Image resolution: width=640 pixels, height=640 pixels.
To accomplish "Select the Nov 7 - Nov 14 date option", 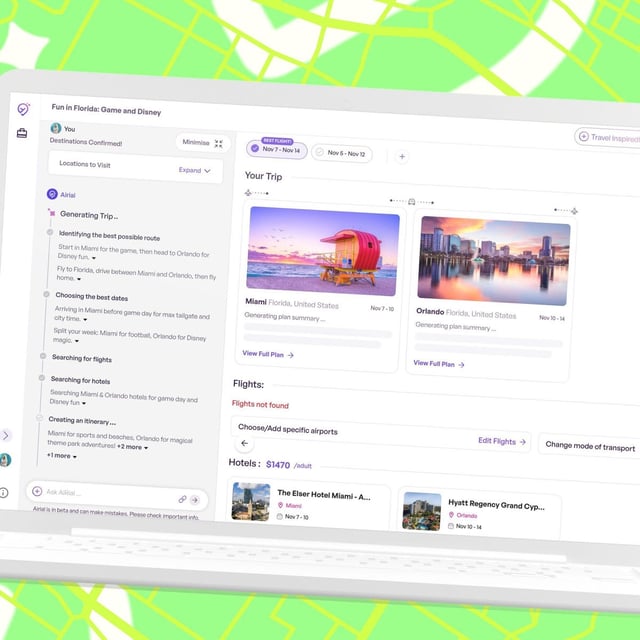I will [x=277, y=149].
